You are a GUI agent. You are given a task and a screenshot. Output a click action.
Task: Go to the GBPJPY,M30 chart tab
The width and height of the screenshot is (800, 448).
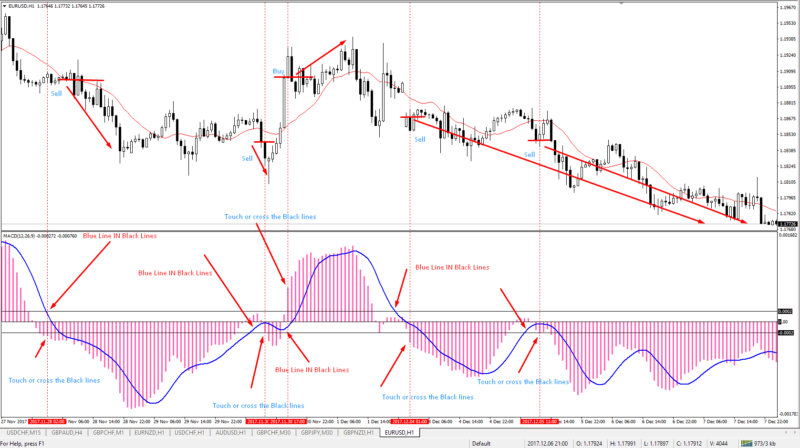point(316,433)
